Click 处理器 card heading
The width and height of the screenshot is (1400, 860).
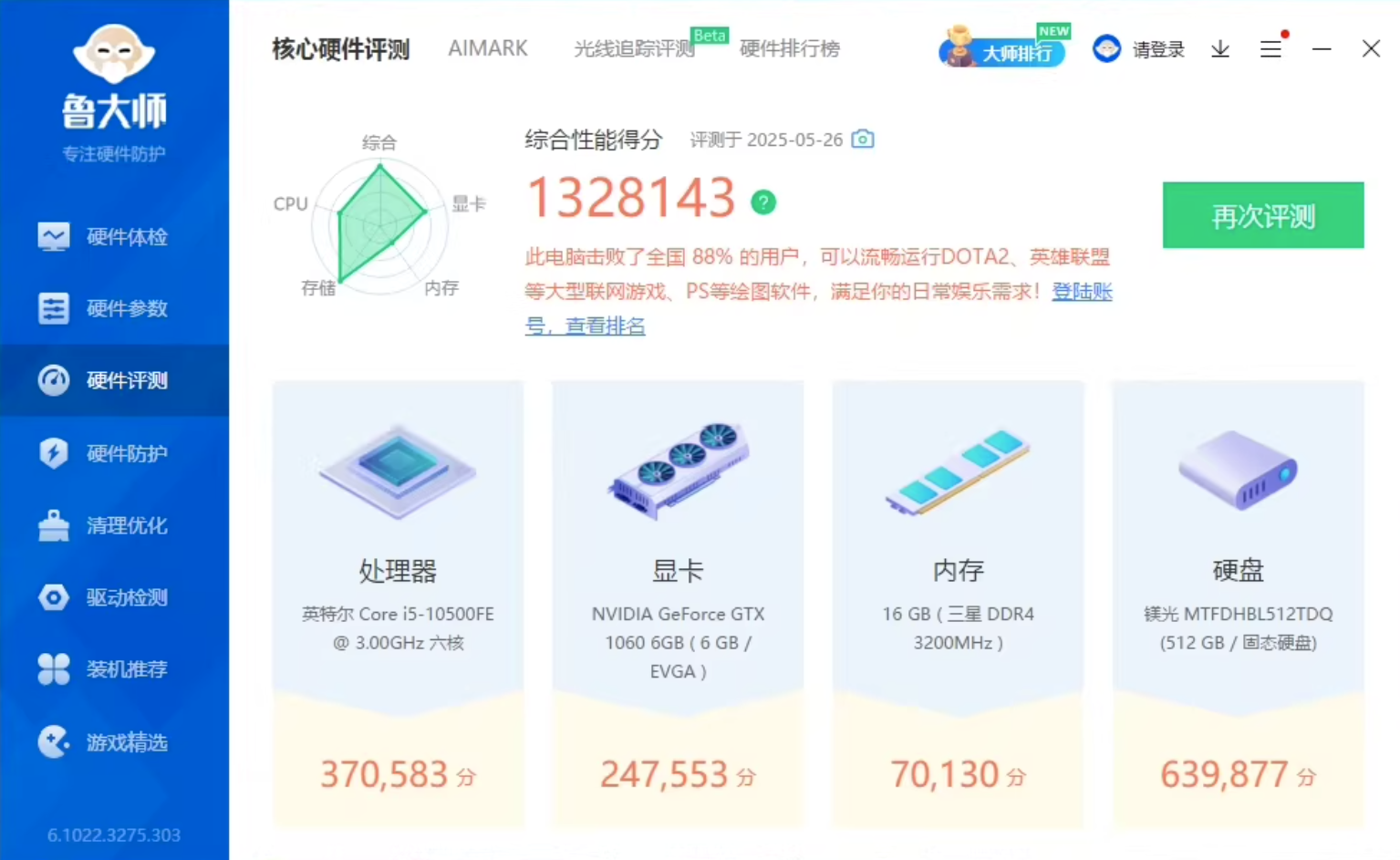398,572
